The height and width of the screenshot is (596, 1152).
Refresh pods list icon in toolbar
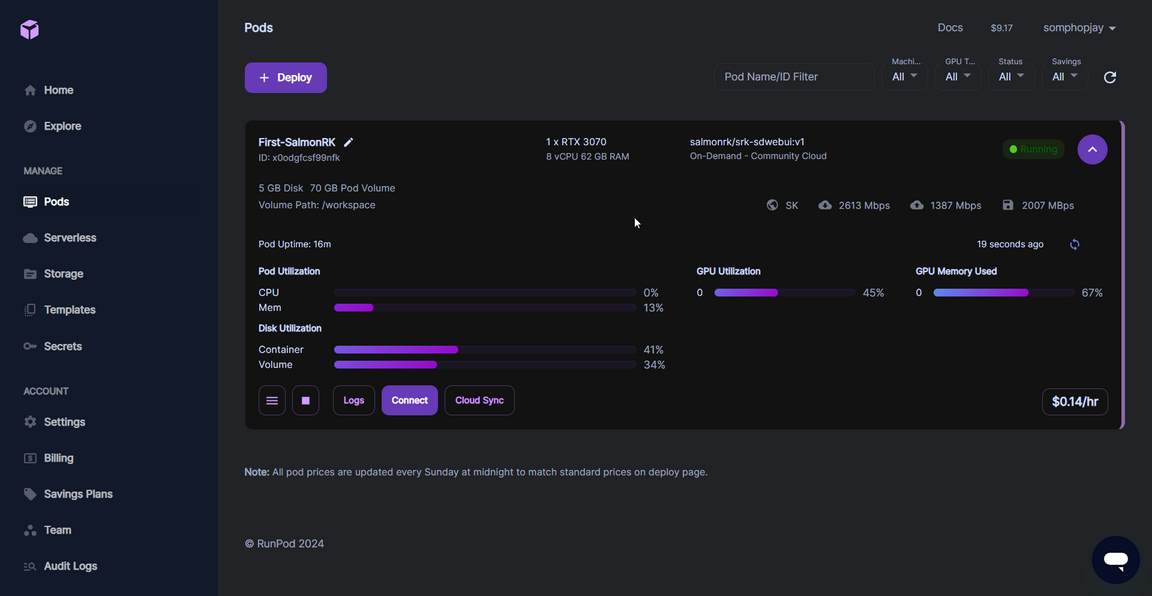1110,77
